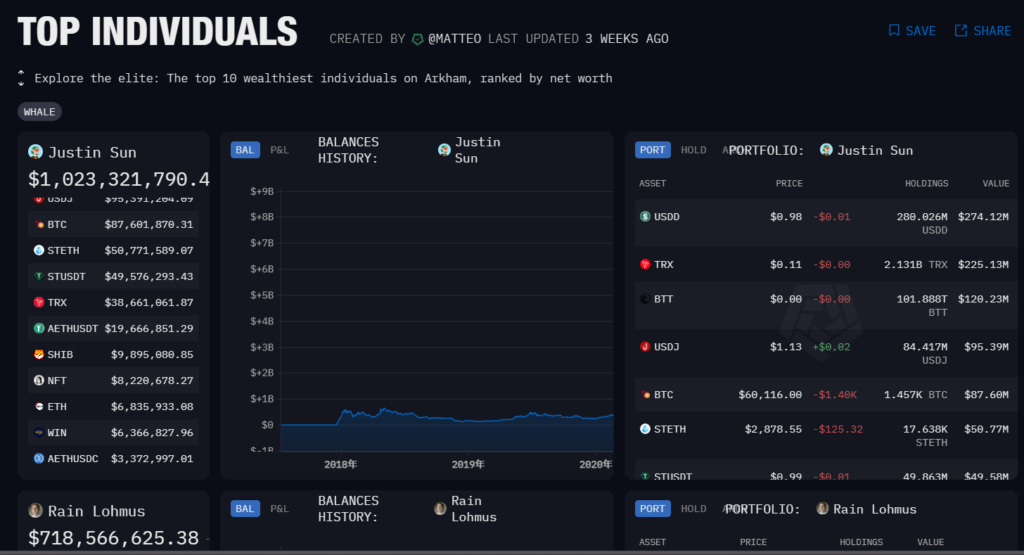The height and width of the screenshot is (555, 1024).
Task: Click the BTC coin icon in holdings list
Action: (x=39, y=225)
